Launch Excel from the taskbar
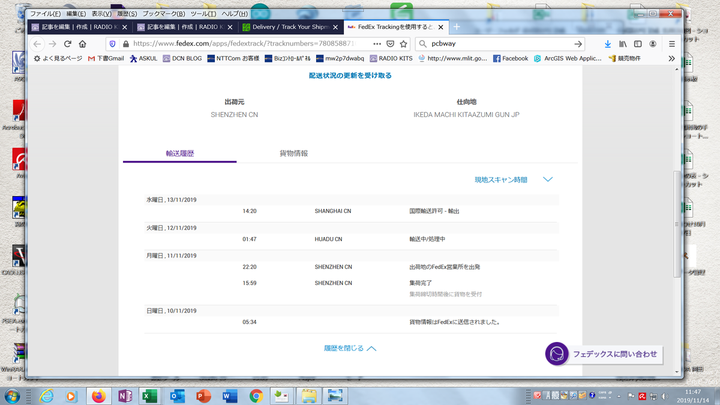 150,395
